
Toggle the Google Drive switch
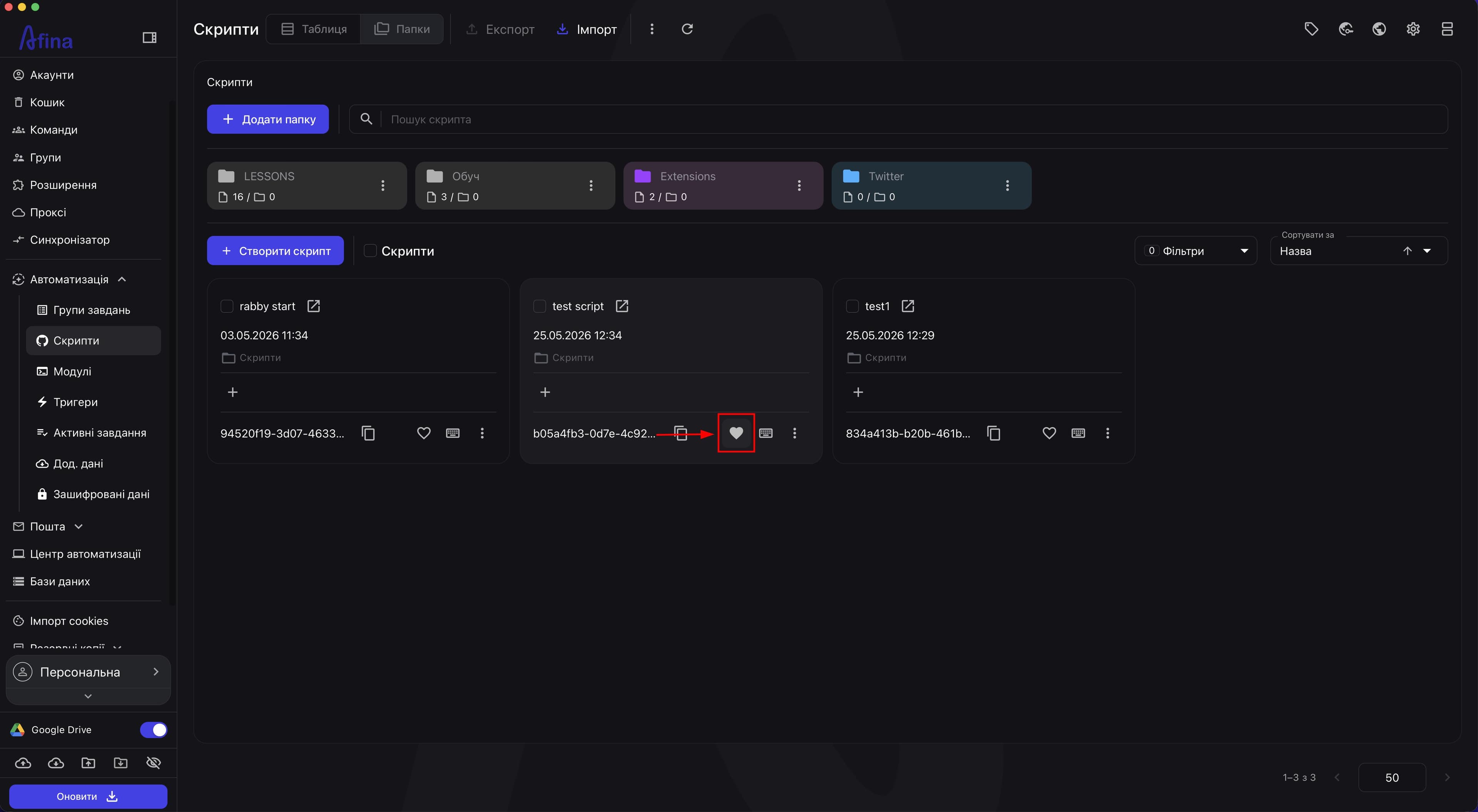[x=153, y=730]
